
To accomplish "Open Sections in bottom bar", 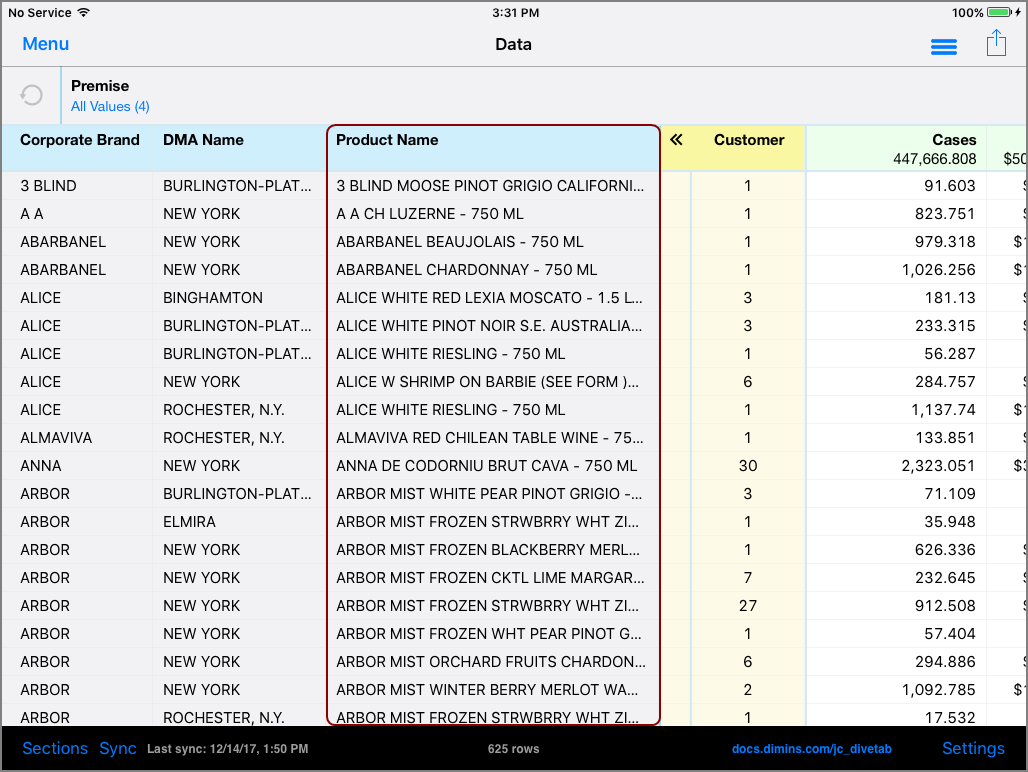I will [55, 748].
